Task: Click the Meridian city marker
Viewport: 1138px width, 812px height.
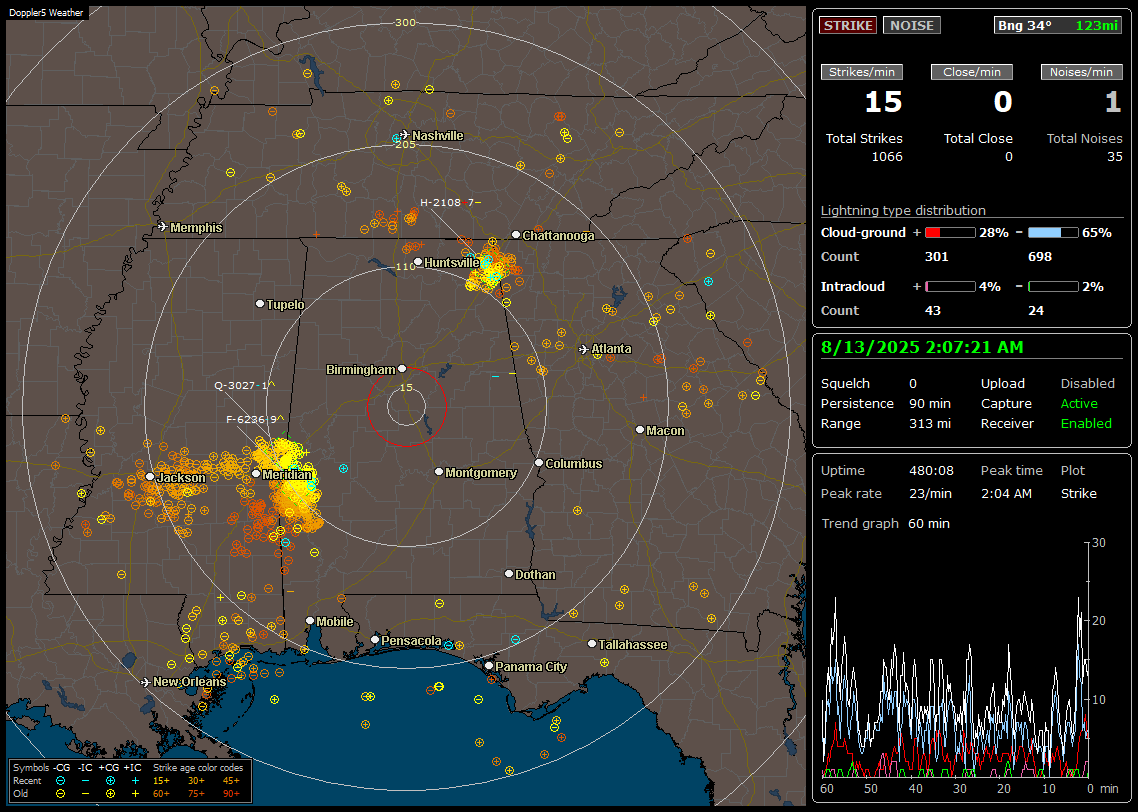Action: coord(256,474)
